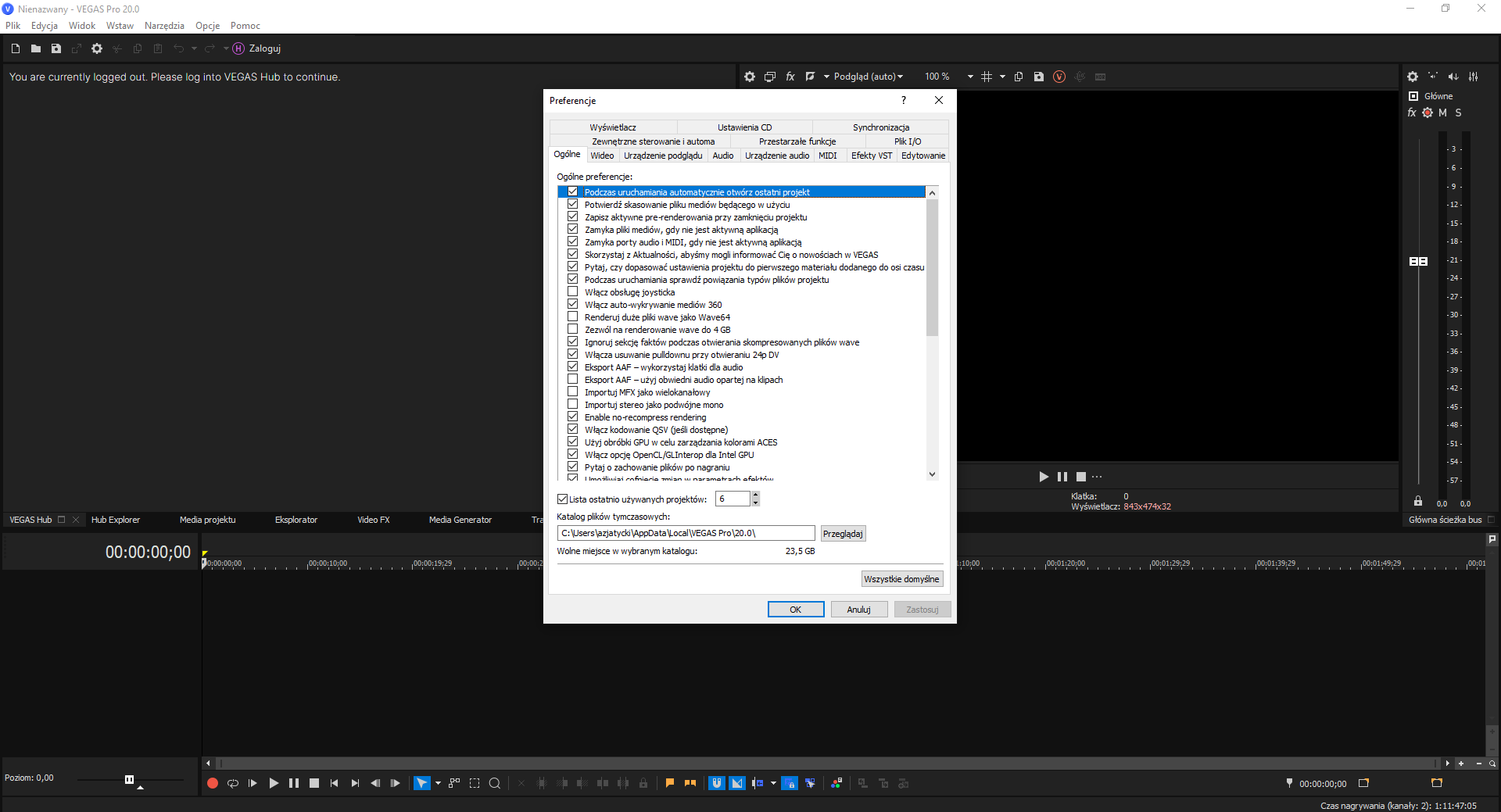This screenshot has width=1501, height=812.
Task: Open project with the folder icon
Action: [x=36, y=48]
